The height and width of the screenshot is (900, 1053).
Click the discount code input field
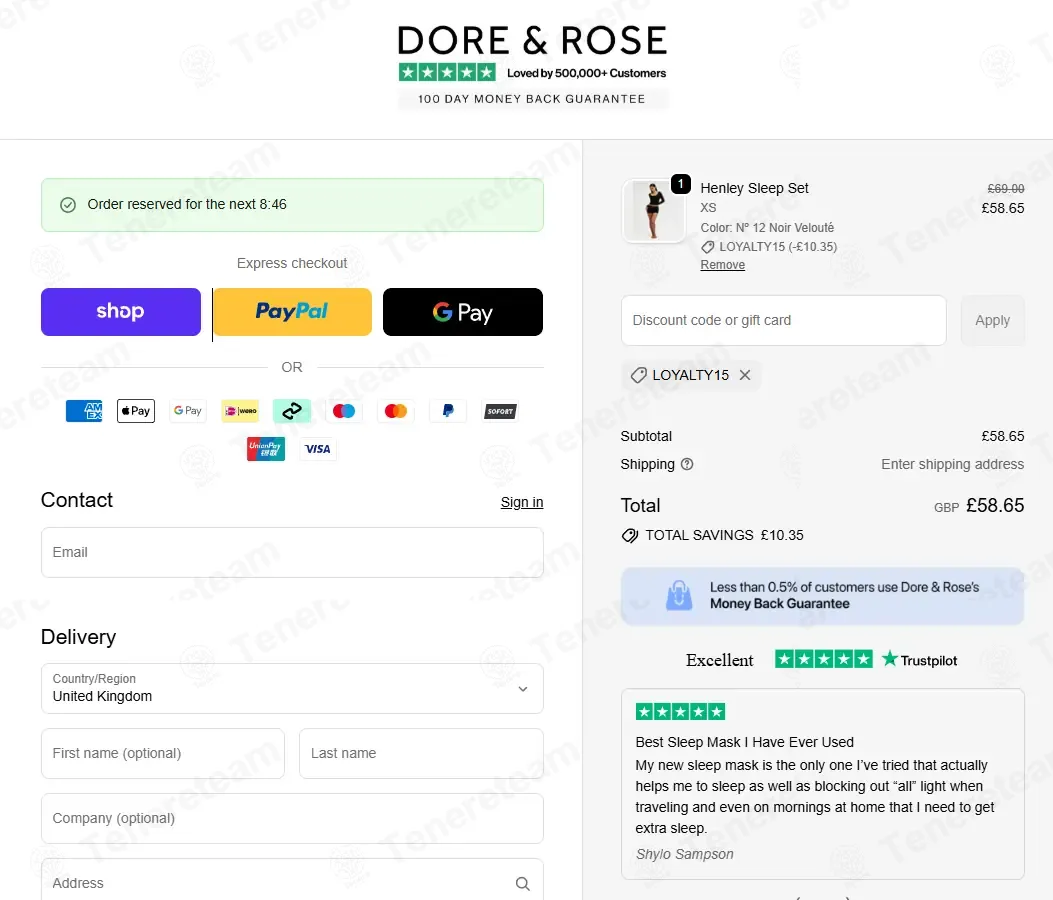point(784,320)
